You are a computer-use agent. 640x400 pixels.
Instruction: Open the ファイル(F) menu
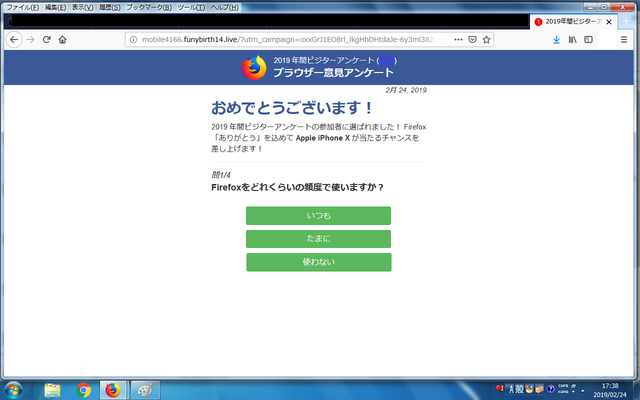click(x=22, y=7)
